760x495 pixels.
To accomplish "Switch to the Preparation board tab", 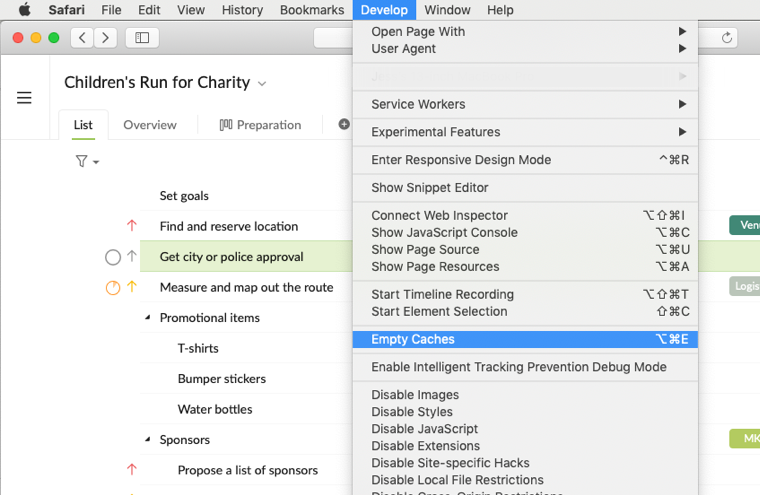I will coord(260,125).
